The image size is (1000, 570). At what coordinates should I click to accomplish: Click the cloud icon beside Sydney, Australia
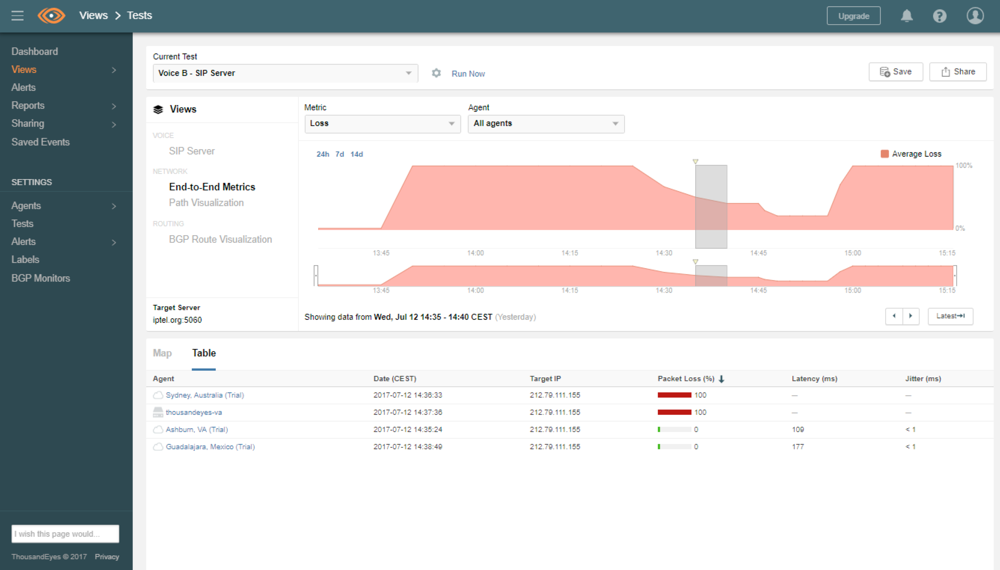pyautogui.click(x=158, y=395)
